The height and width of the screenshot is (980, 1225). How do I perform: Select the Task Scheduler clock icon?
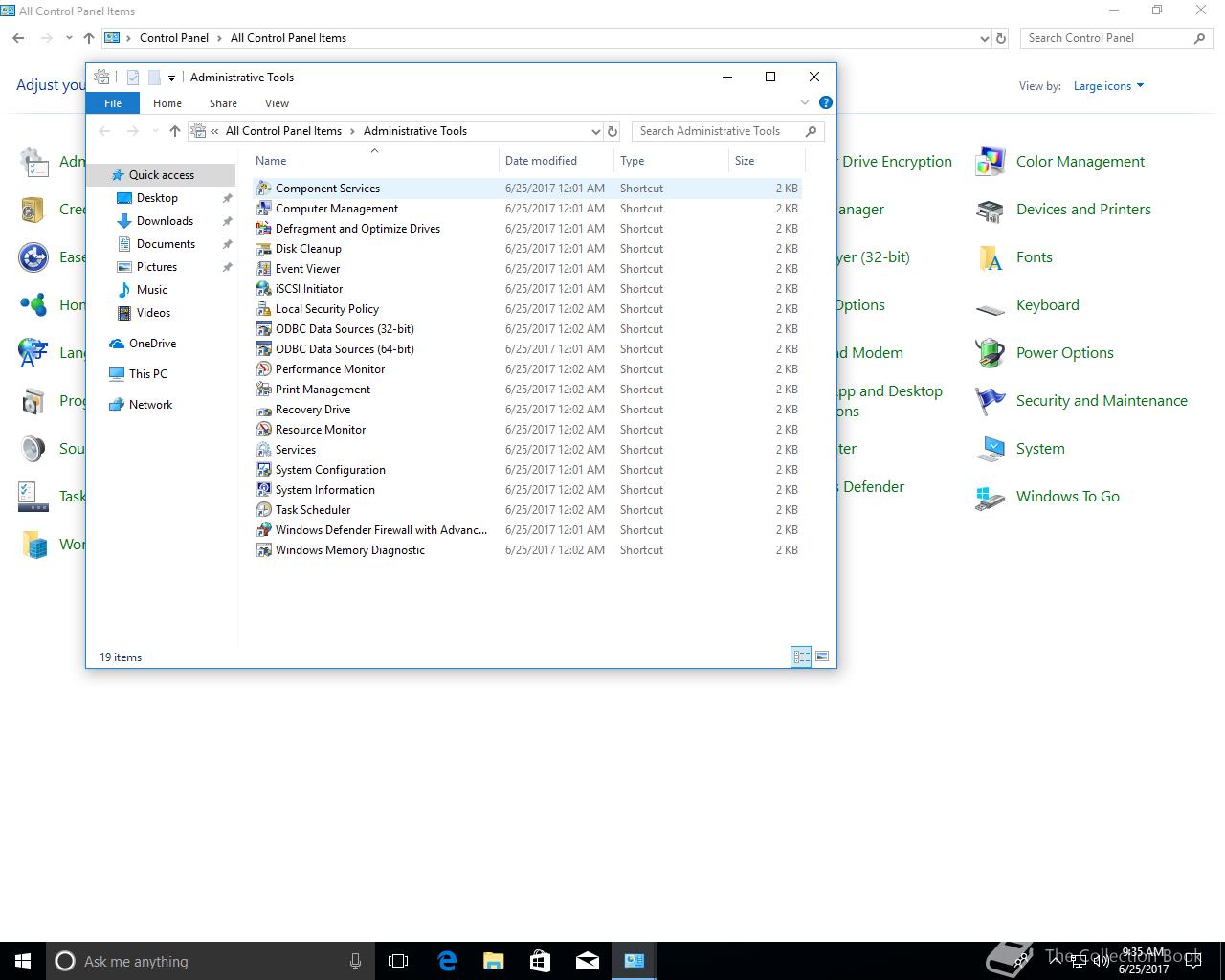tap(264, 510)
